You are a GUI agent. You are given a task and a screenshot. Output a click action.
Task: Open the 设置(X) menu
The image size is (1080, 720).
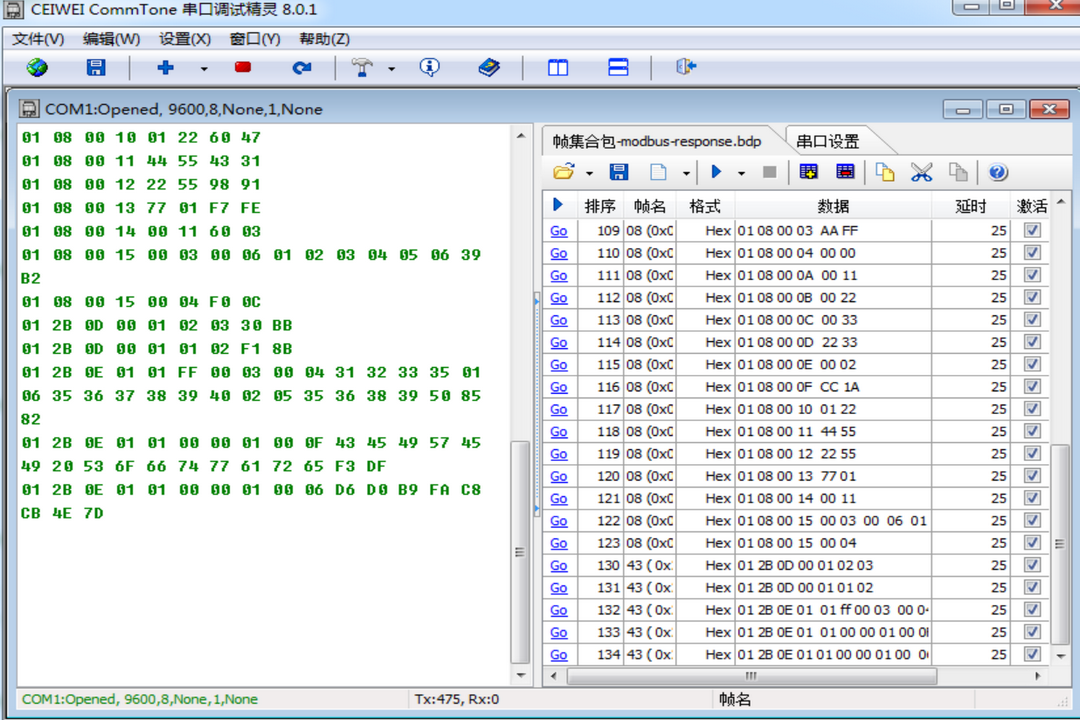(184, 39)
